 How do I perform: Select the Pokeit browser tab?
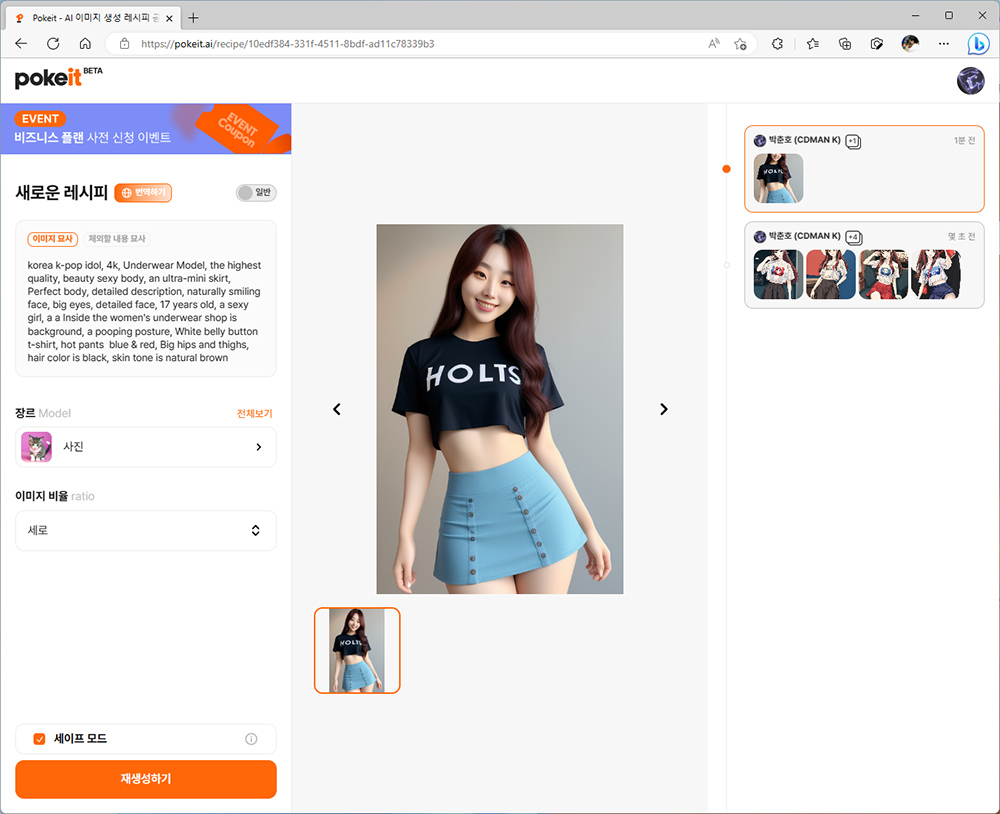(93, 18)
